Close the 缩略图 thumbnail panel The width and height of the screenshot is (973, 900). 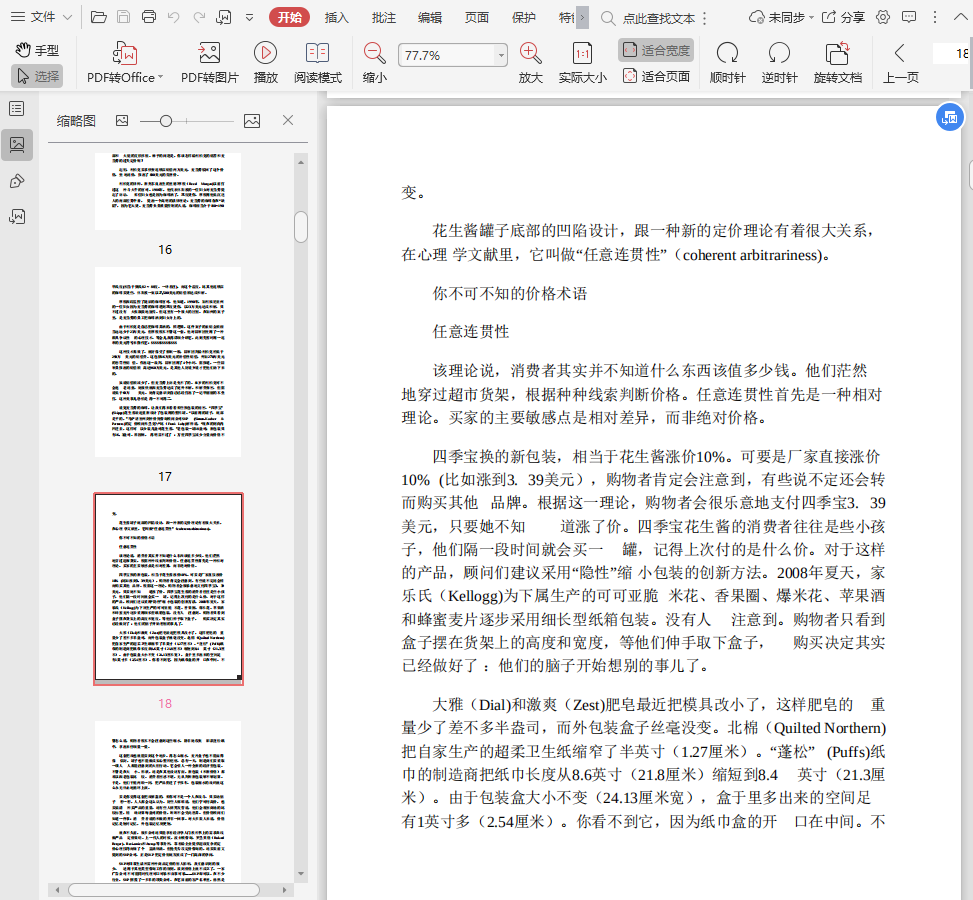(x=288, y=120)
